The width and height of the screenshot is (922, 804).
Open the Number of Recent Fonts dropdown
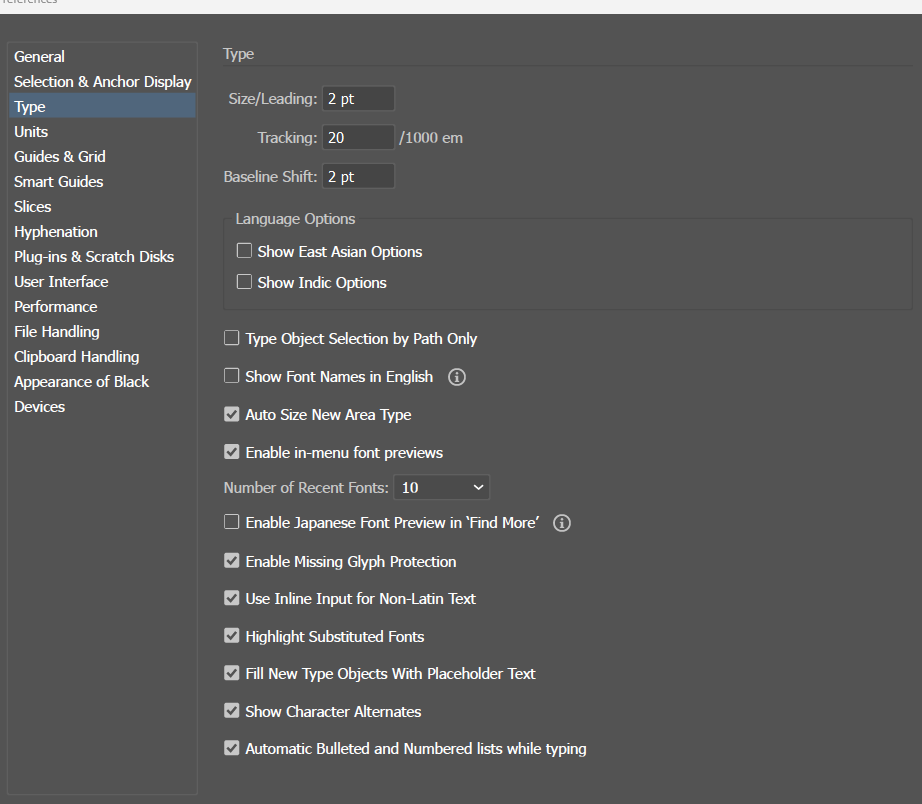(x=442, y=488)
